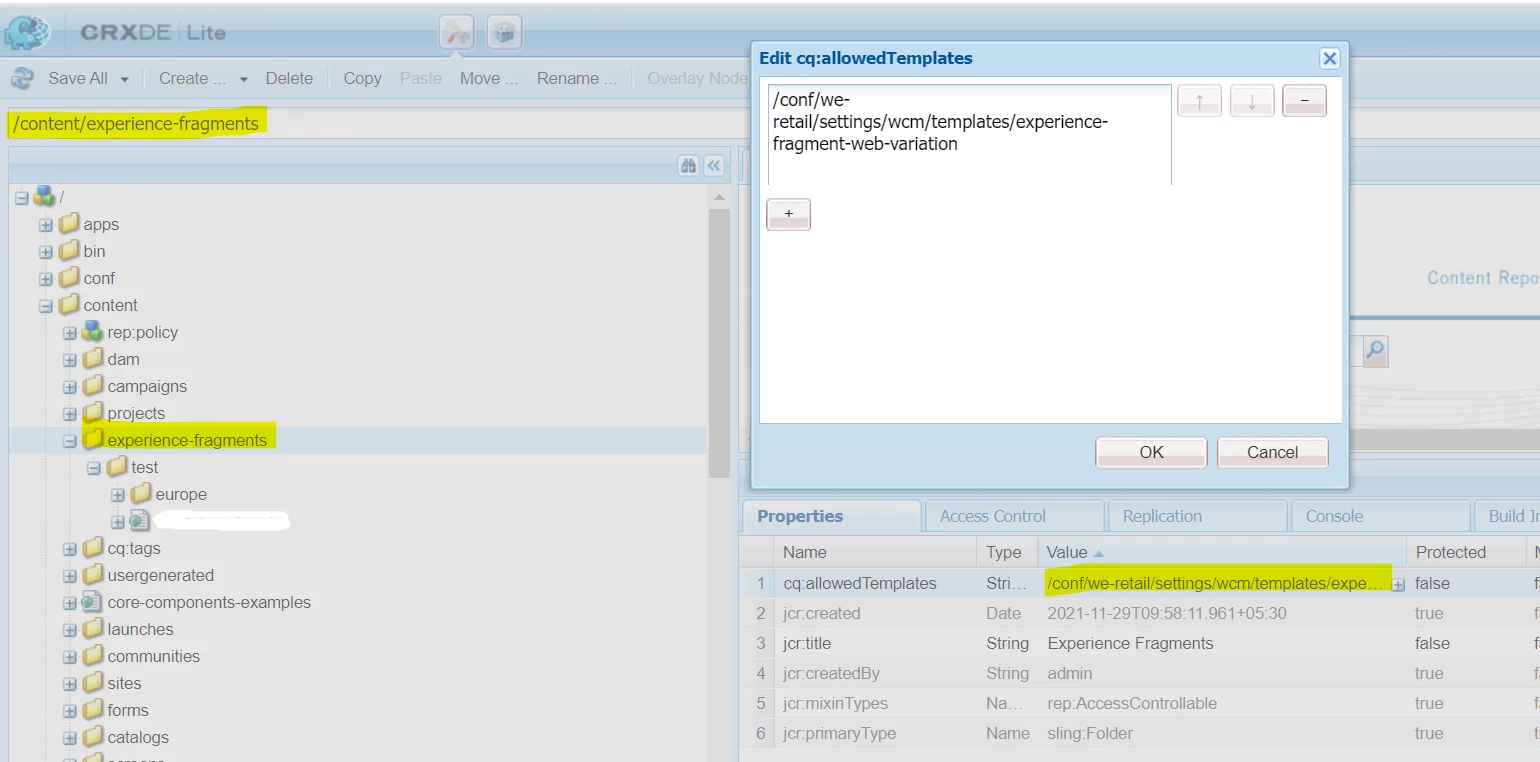This screenshot has width=1540, height=762.
Task: Open the tools icon in header
Action: 457,33
